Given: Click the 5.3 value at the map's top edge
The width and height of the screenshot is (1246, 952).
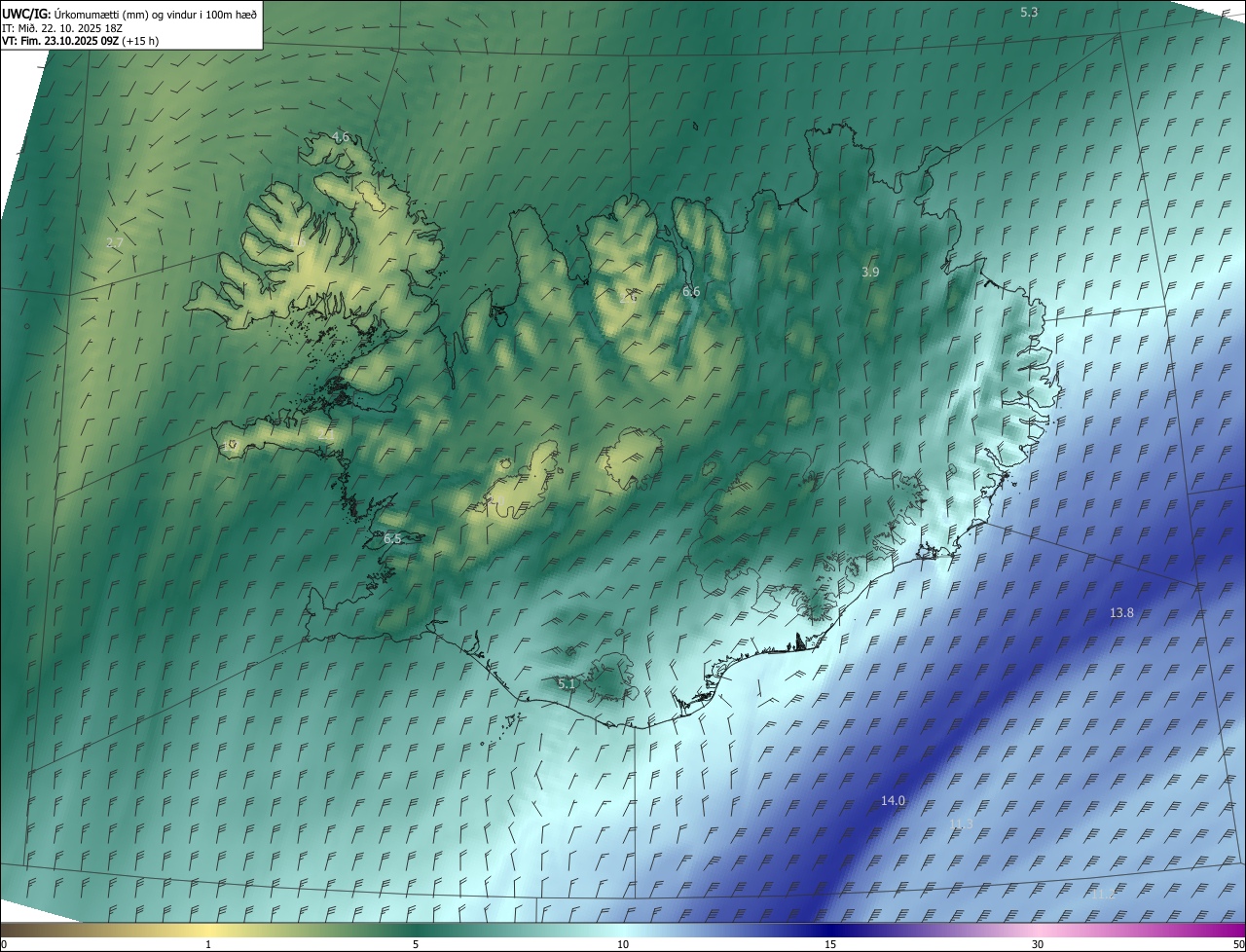Looking at the screenshot, I should pos(1029,12).
